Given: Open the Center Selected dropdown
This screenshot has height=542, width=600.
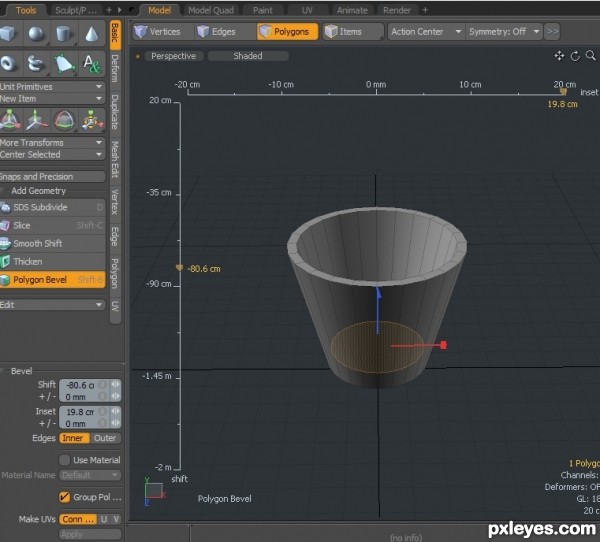Looking at the screenshot, I should coord(52,155).
